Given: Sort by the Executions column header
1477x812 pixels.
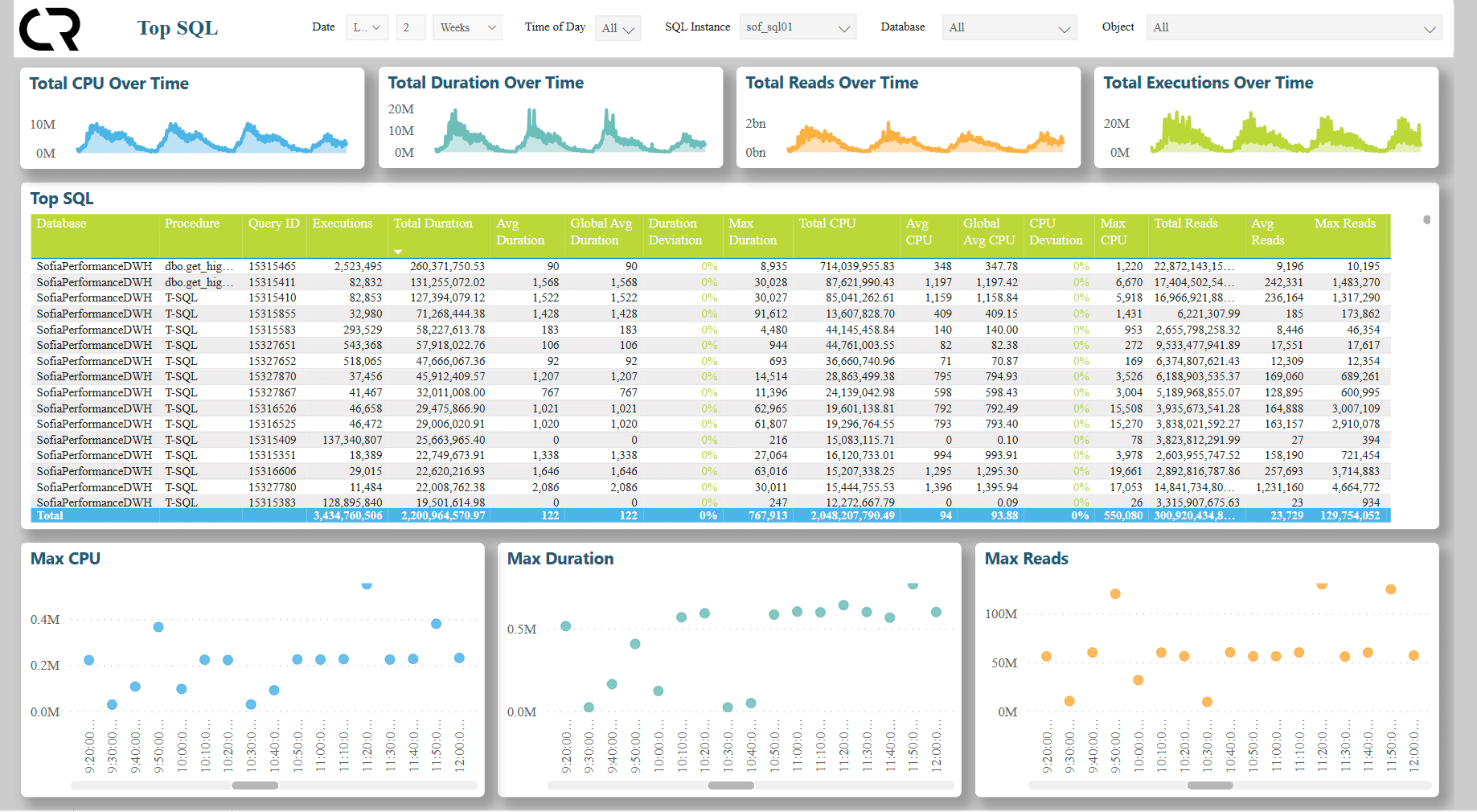Looking at the screenshot, I should click(x=343, y=224).
